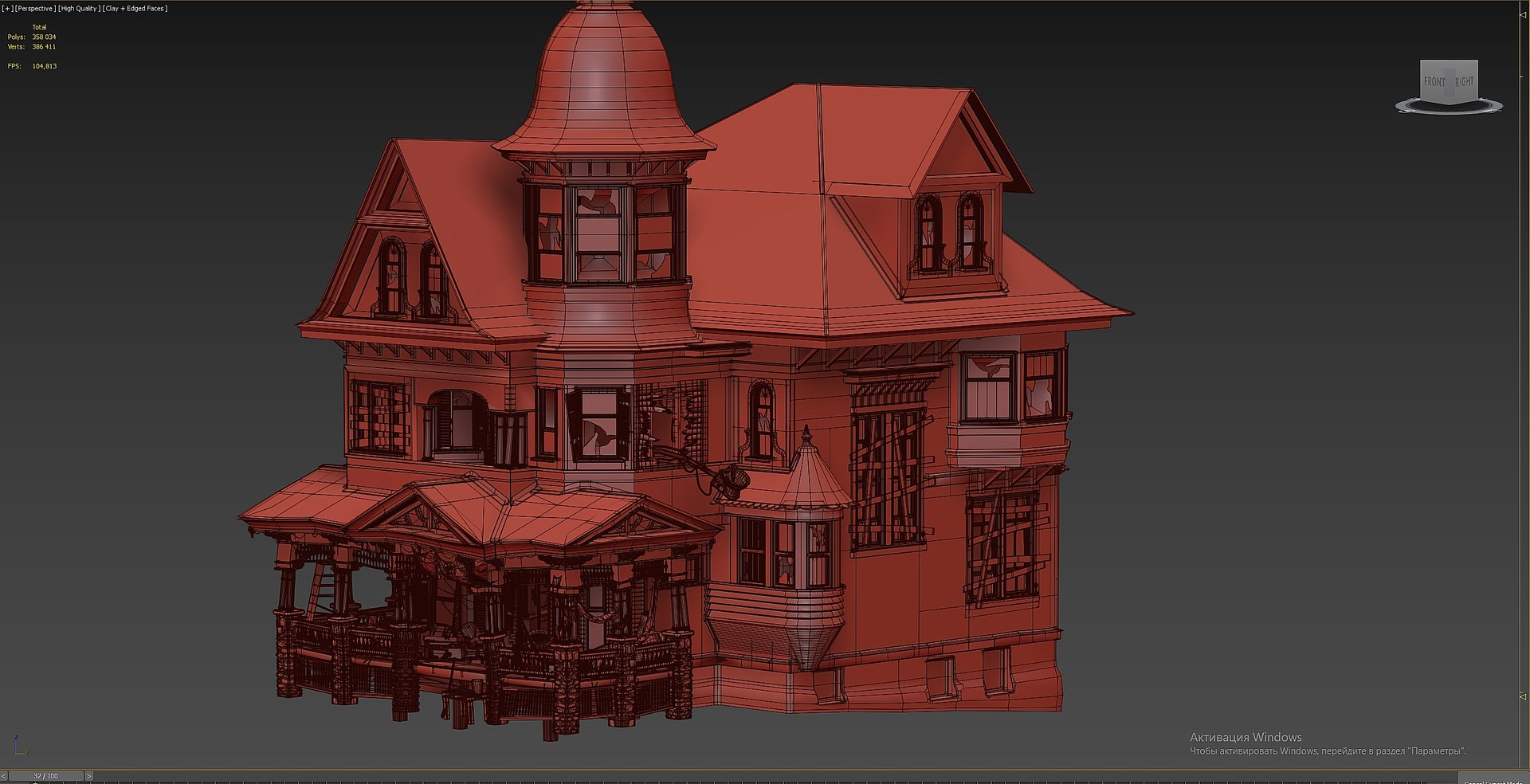Image resolution: width=1530 pixels, height=784 pixels.
Task: Click the RIGHT face of the ViewCube
Action: [x=1465, y=81]
